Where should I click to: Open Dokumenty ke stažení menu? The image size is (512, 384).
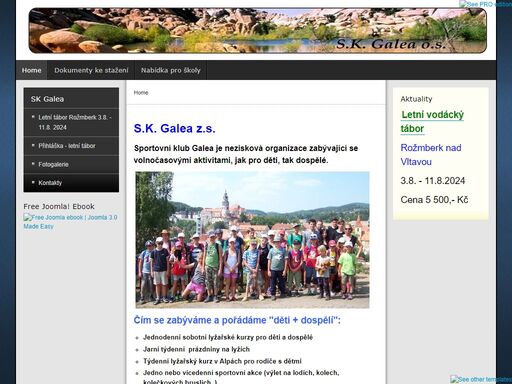(x=91, y=70)
